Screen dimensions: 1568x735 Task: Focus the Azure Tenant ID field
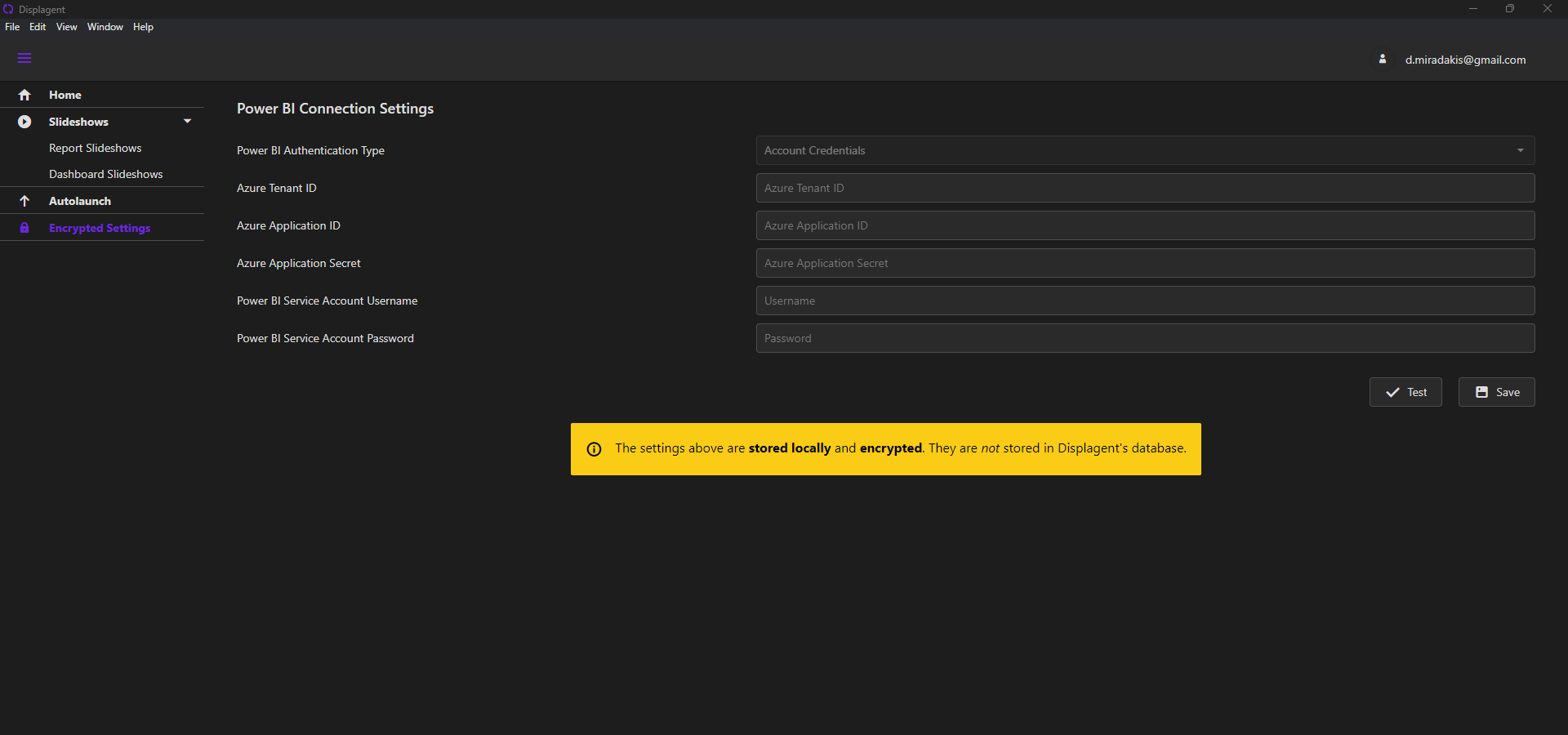click(x=1145, y=188)
